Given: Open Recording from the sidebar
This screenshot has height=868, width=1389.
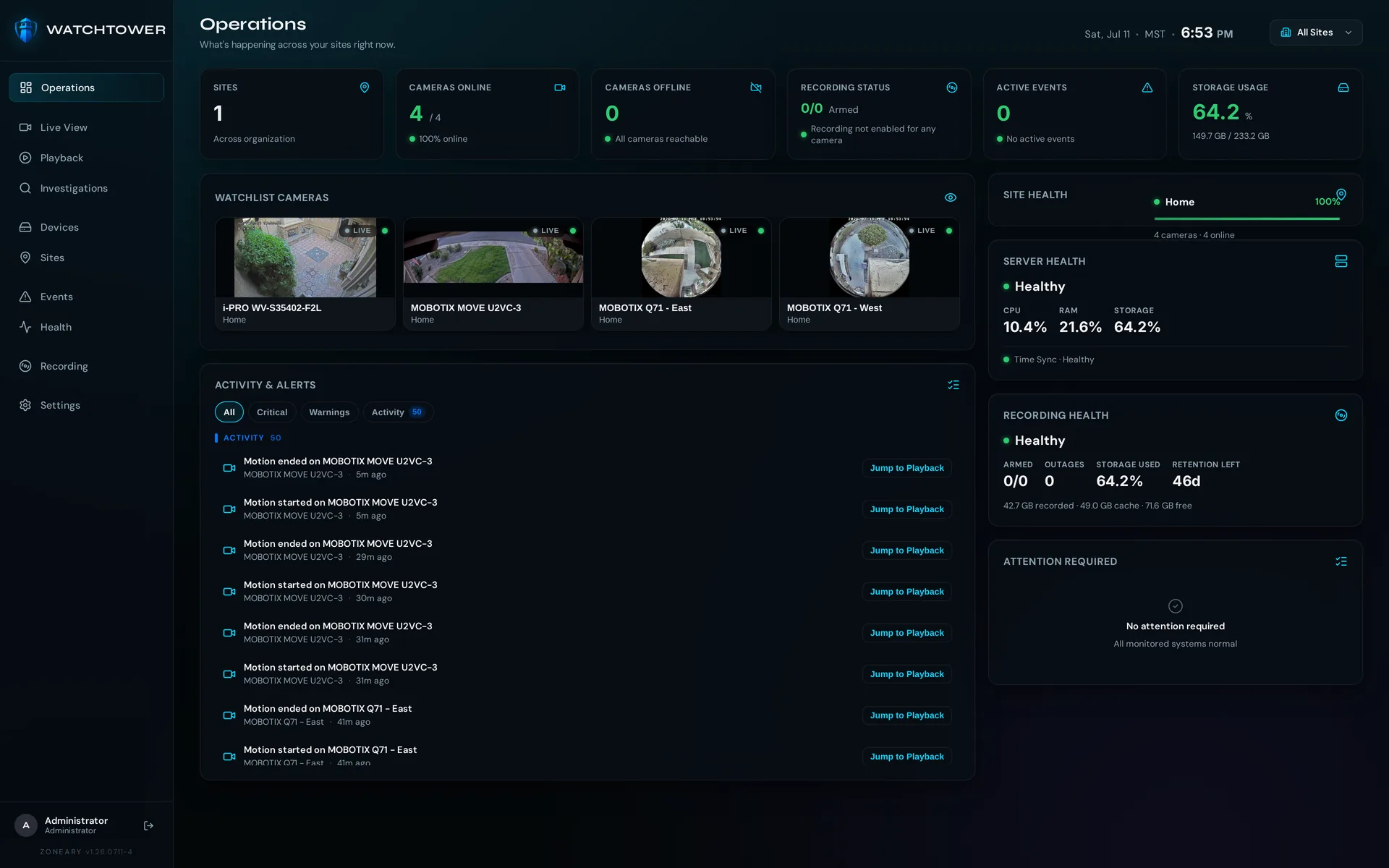Looking at the screenshot, I should tap(87, 366).
